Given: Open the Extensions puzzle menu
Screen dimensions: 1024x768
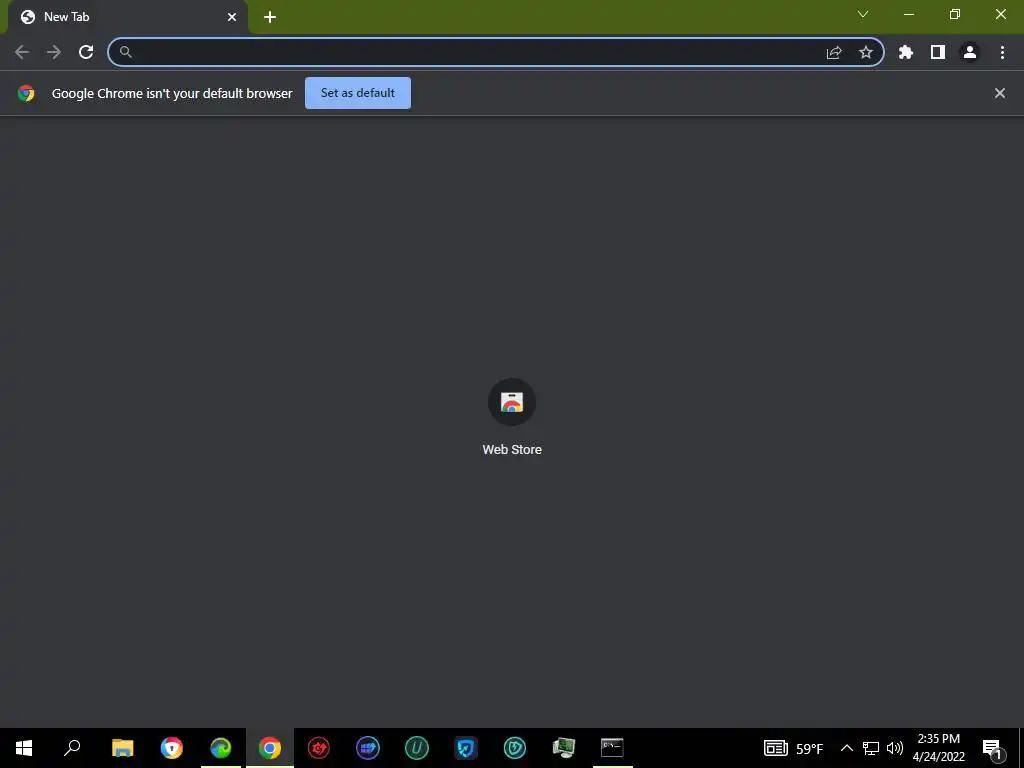Looking at the screenshot, I should (x=906, y=52).
